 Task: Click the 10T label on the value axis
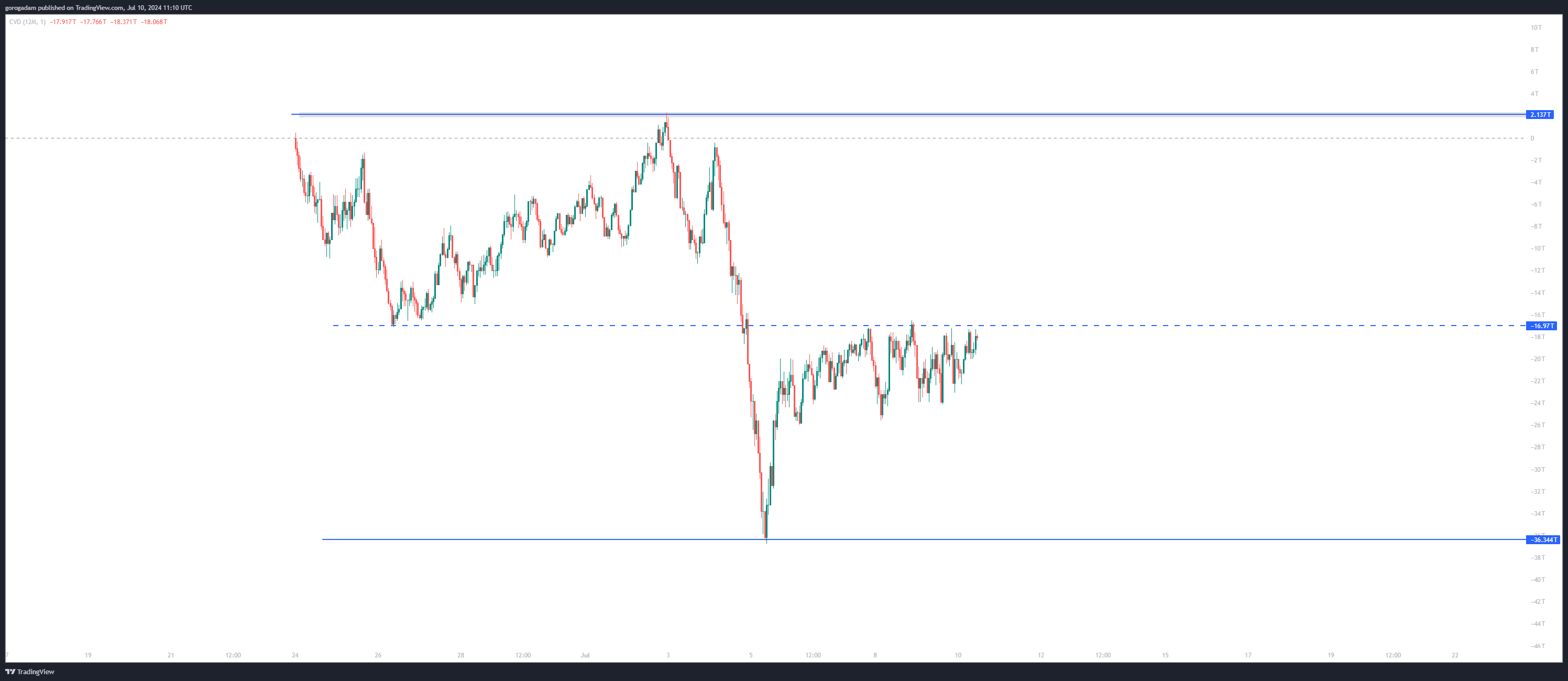point(1537,27)
